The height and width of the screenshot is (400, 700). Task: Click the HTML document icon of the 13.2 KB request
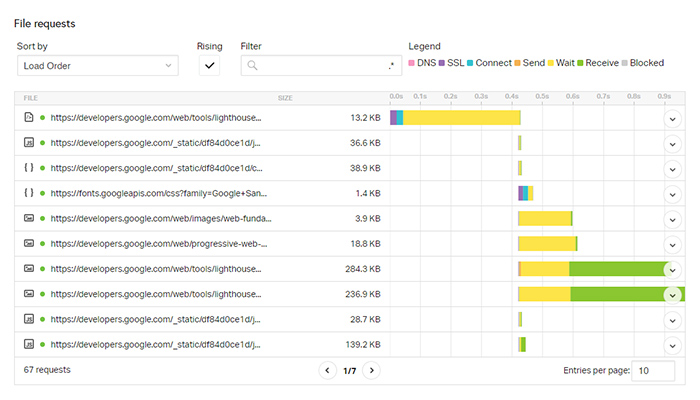(29, 118)
